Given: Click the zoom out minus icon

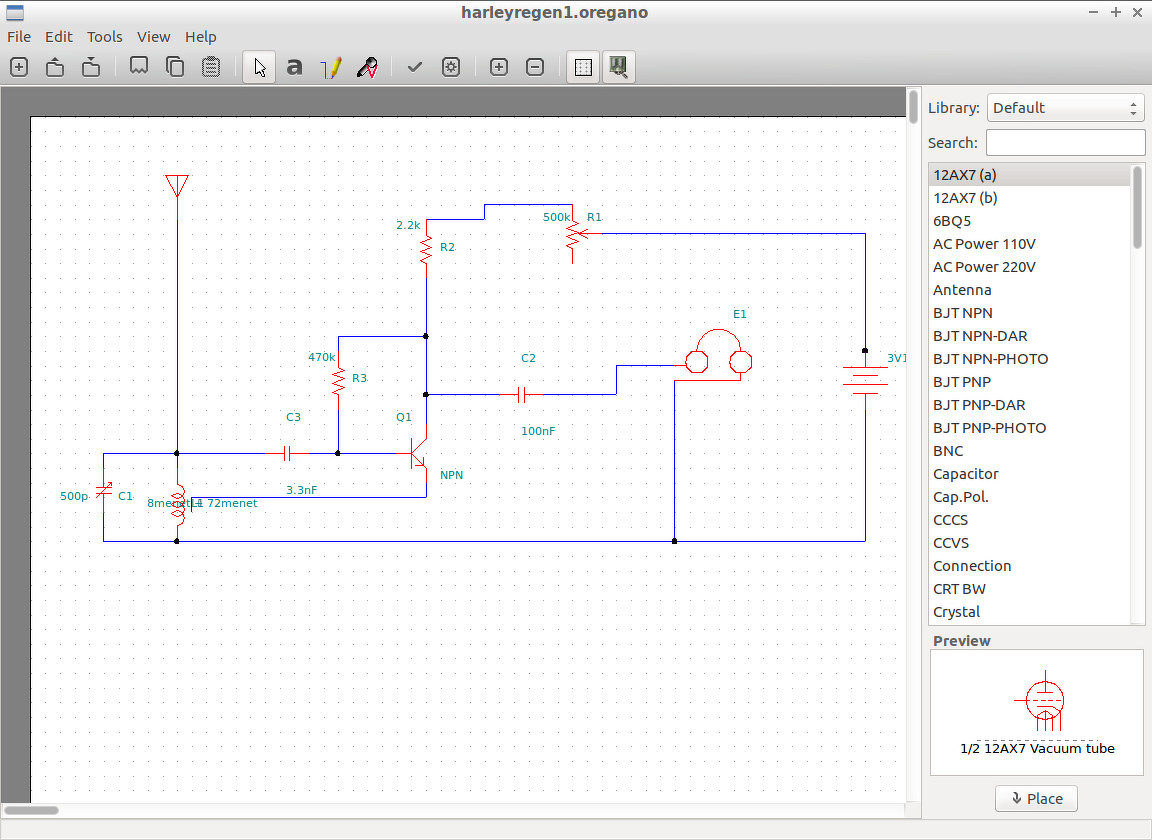Looking at the screenshot, I should (x=536, y=67).
